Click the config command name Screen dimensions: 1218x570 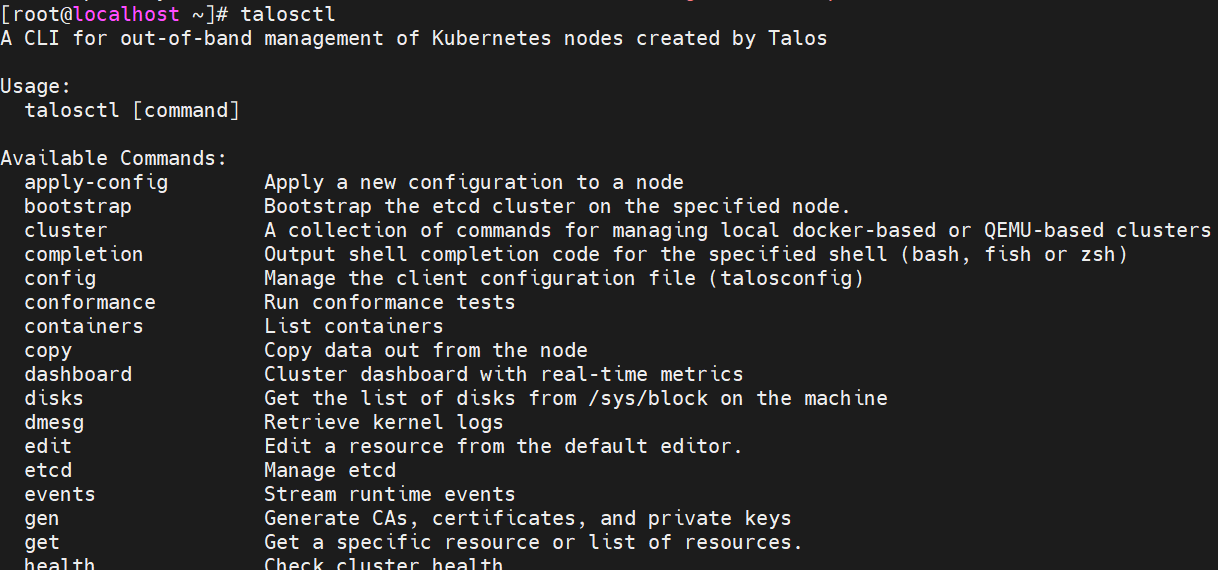point(60,279)
